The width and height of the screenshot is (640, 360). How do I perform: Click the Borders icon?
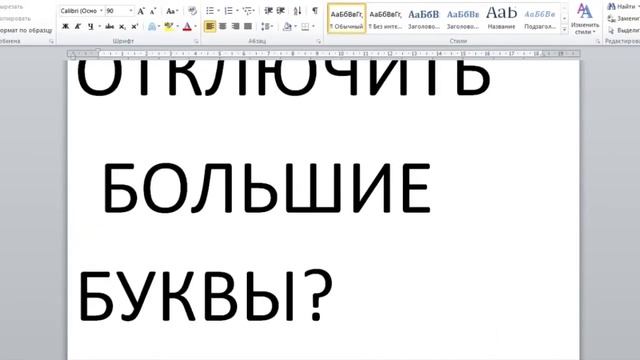(x=305, y=27)
